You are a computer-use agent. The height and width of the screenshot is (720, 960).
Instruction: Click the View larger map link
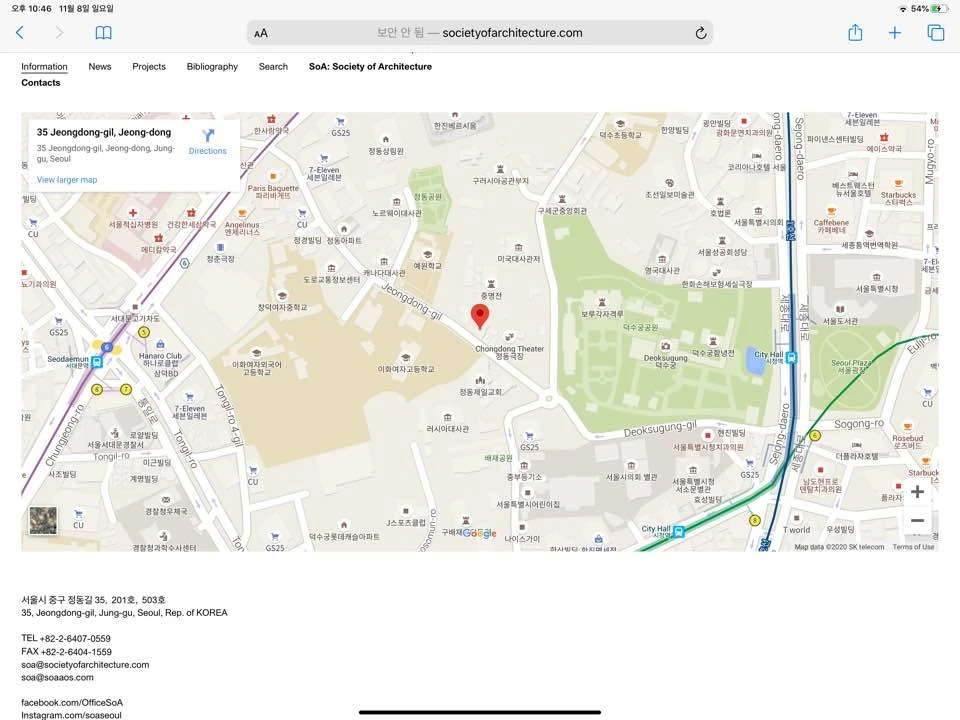coord(67,179)
